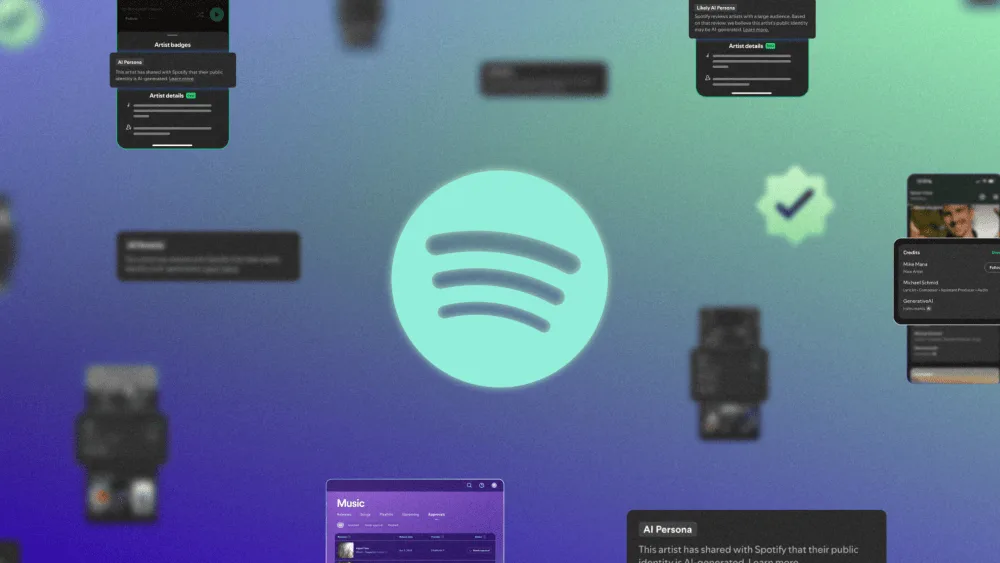Click 'Artist details' heading on top-right phone

(746, 46)
